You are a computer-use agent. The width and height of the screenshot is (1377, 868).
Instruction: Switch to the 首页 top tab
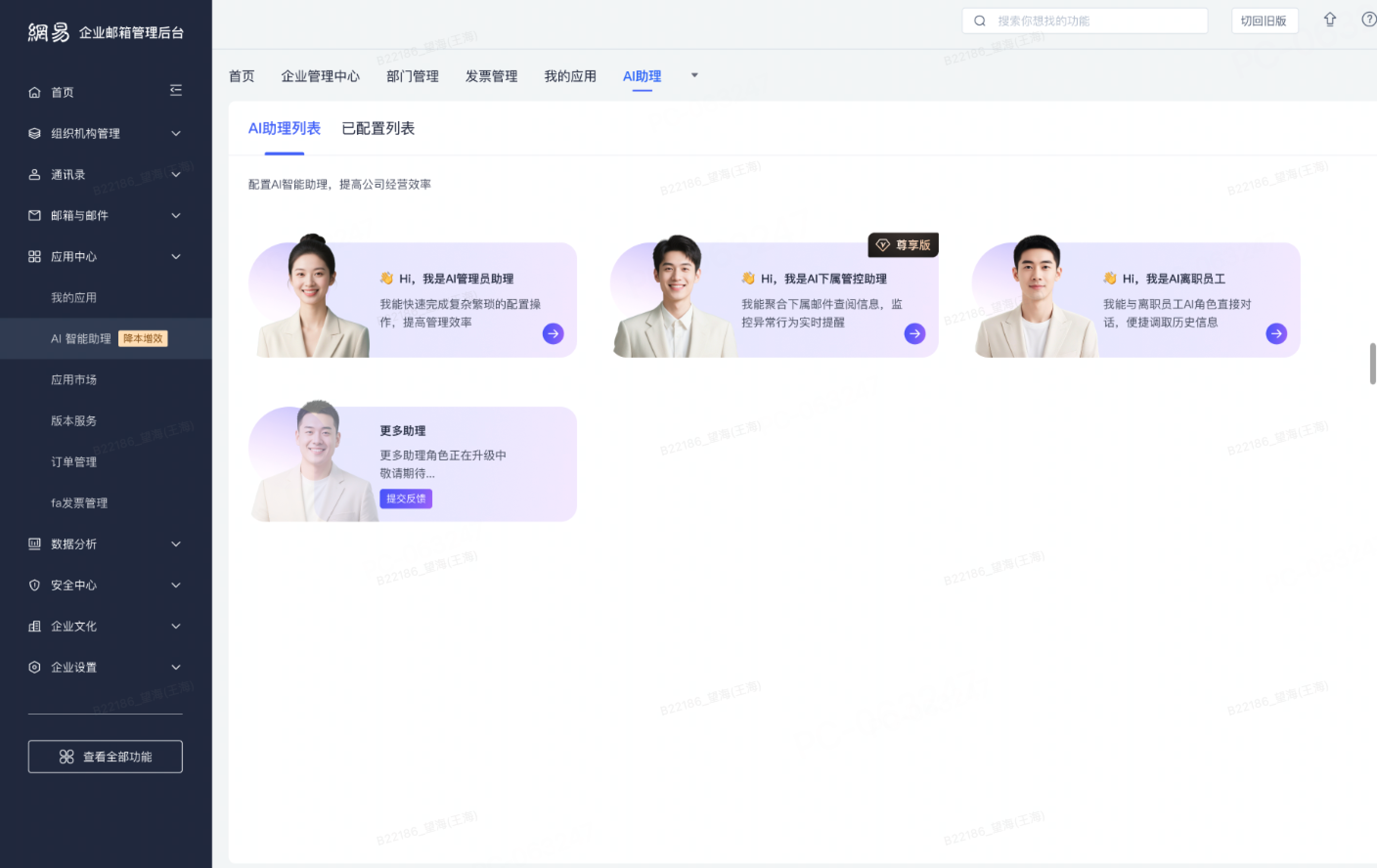[x=242, y=76]
